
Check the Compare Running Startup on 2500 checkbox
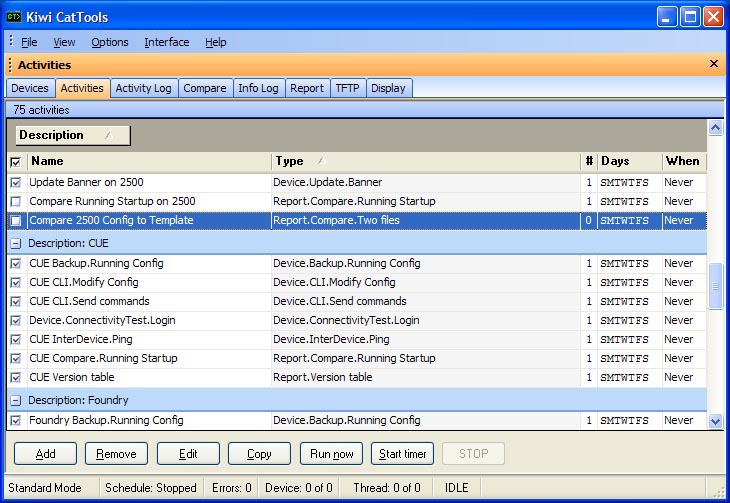click(x=15, y=202)
